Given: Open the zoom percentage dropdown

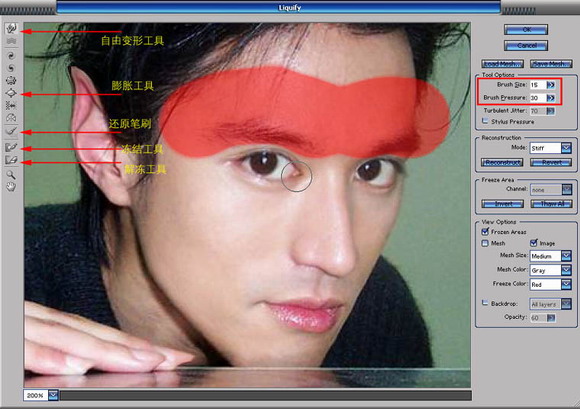Looking at the screenshot, I should coord(53,395).
